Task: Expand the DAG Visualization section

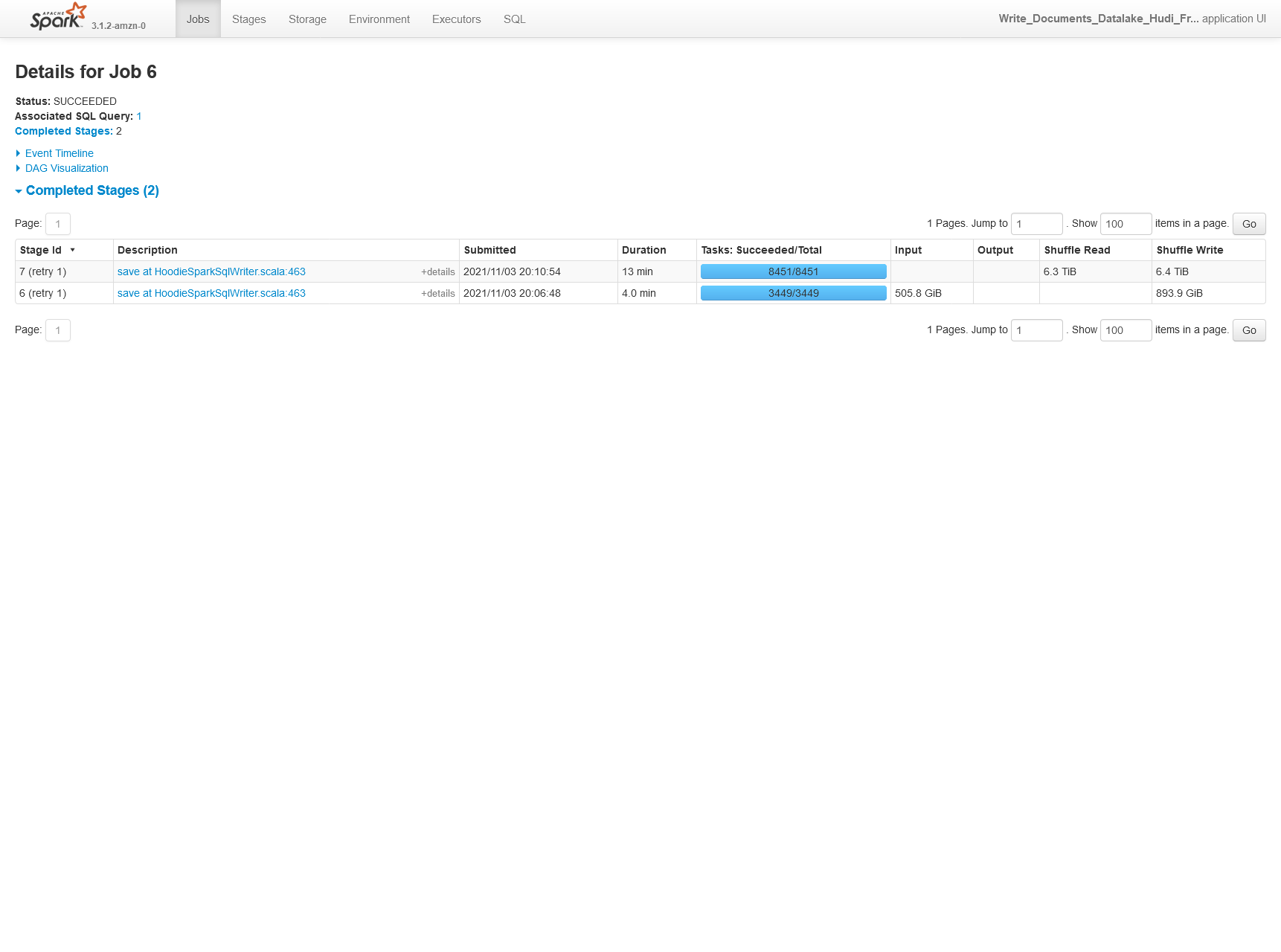Action: coord(67,168)
